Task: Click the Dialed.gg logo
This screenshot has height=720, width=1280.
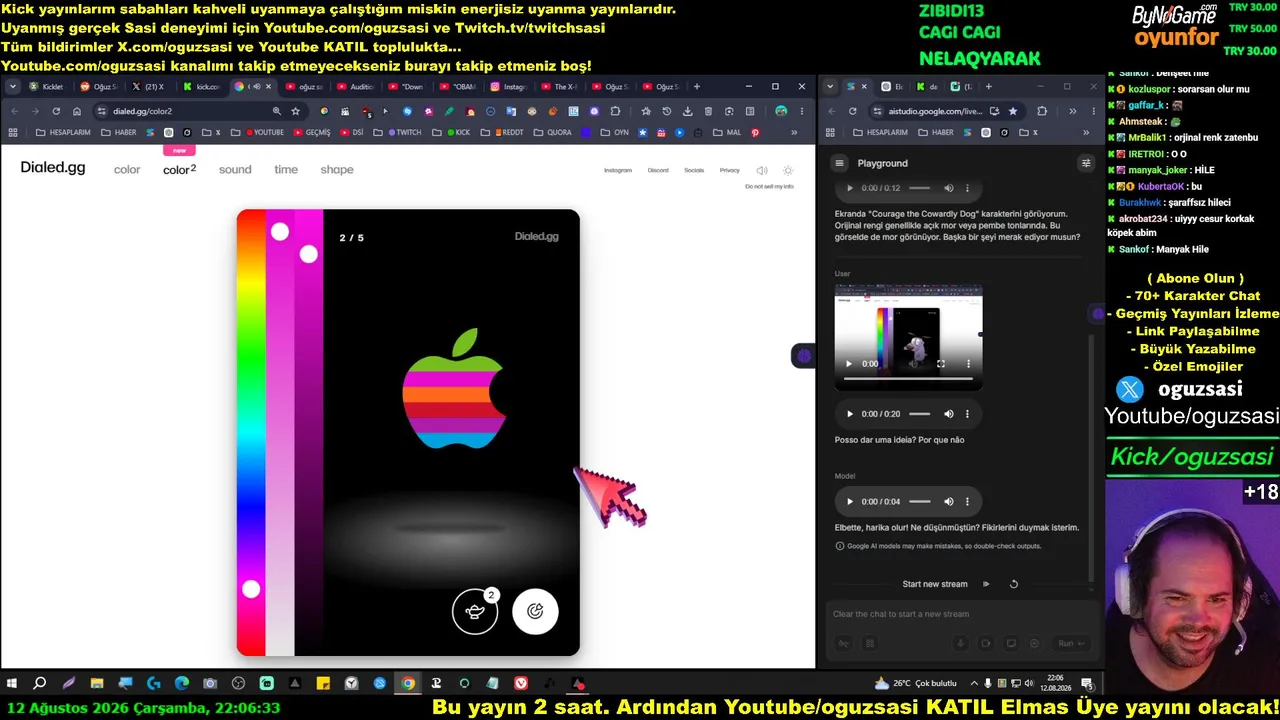Action: pyautogui.click(x=53, y=168)
